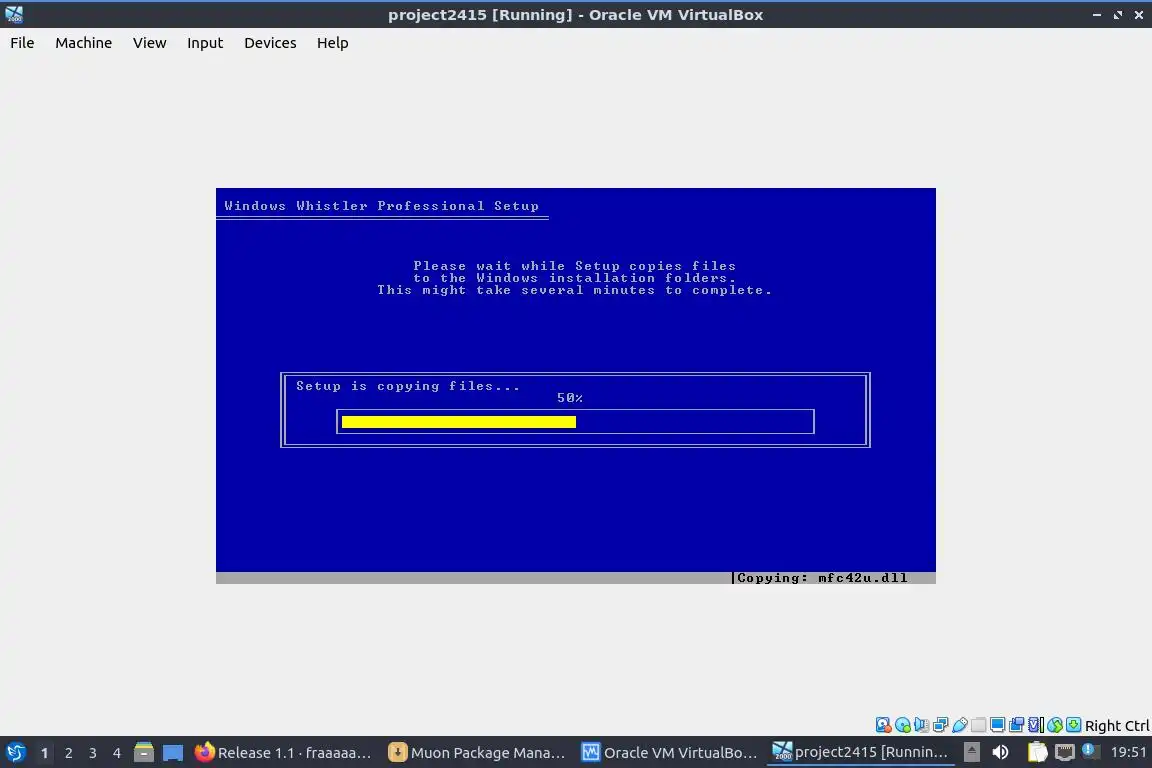Open the Input menu
This screenshot has width=1152, height=768.
[x=204, y=43]
